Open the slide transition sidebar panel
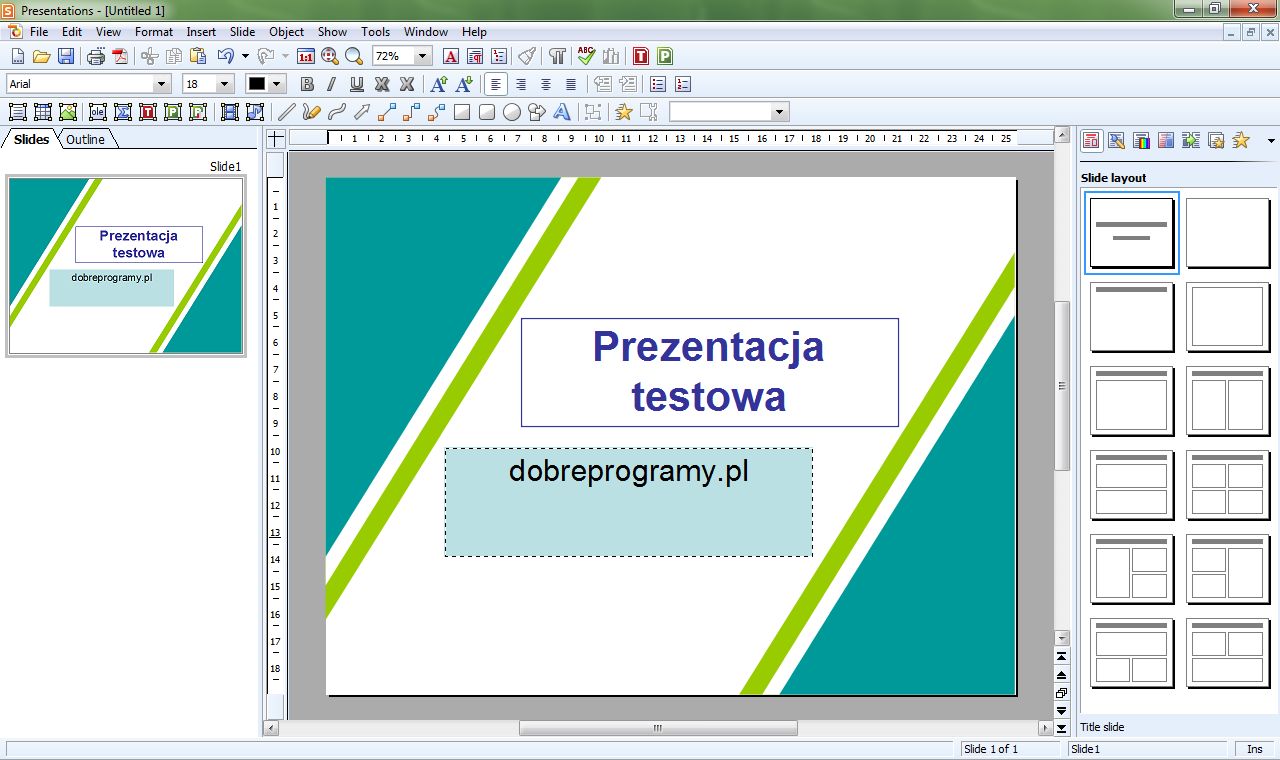Viewport: 1280px width, 760px height. 1190,140
